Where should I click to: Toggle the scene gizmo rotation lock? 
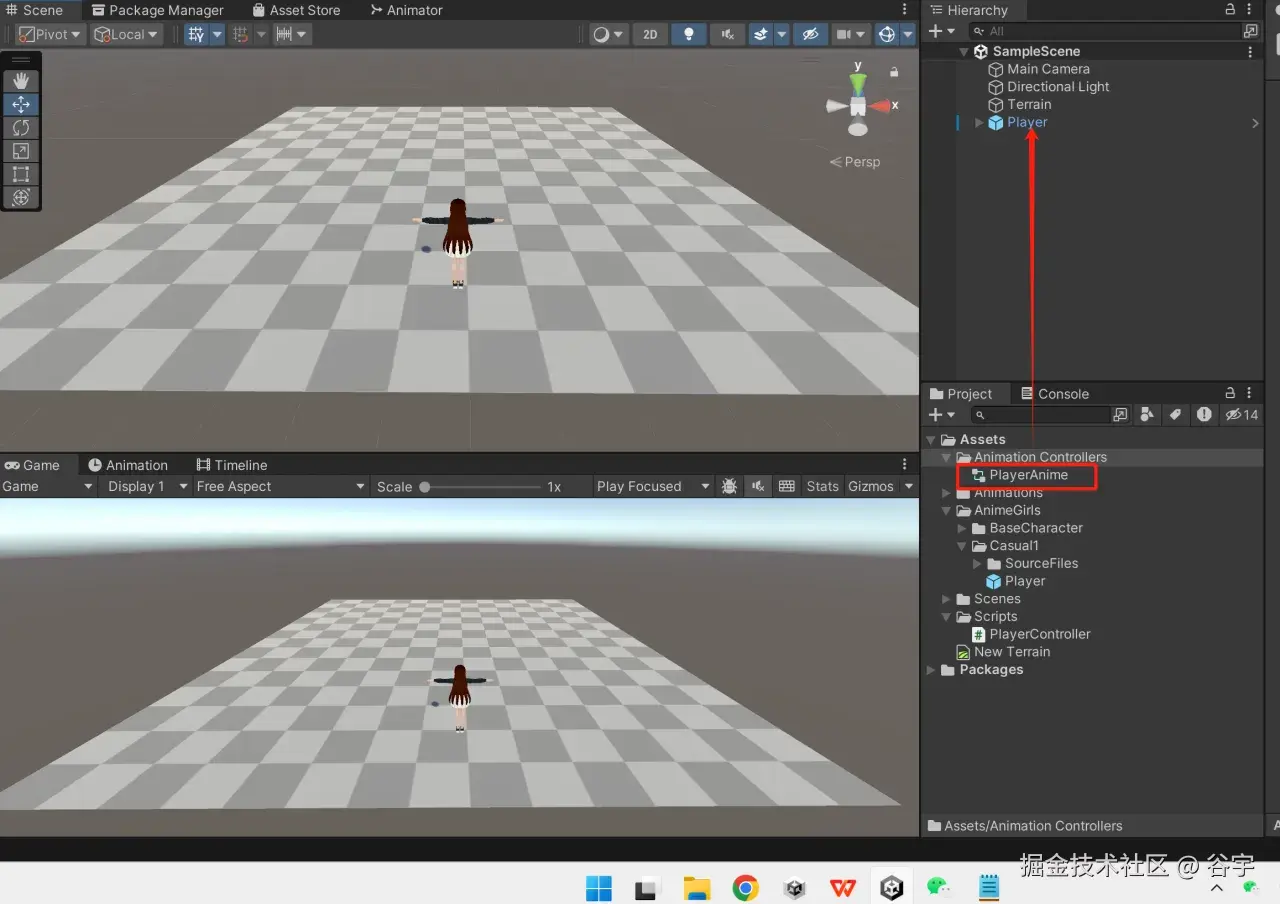(x=894, y=72)
